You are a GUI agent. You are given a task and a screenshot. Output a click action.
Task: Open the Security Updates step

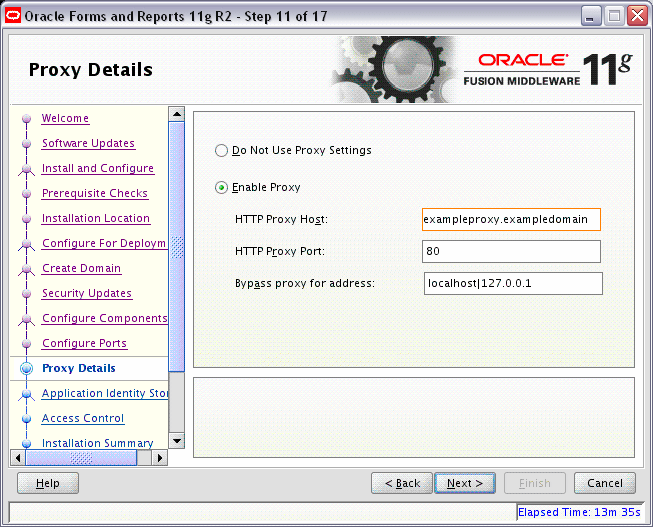[87, 293]
